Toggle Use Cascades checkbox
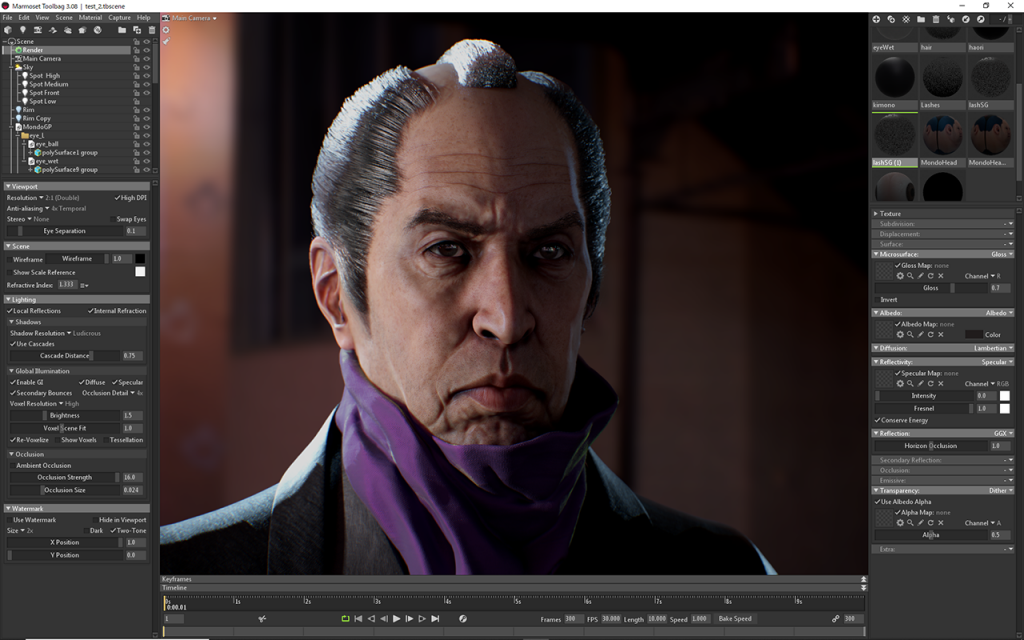 (12, 344)
